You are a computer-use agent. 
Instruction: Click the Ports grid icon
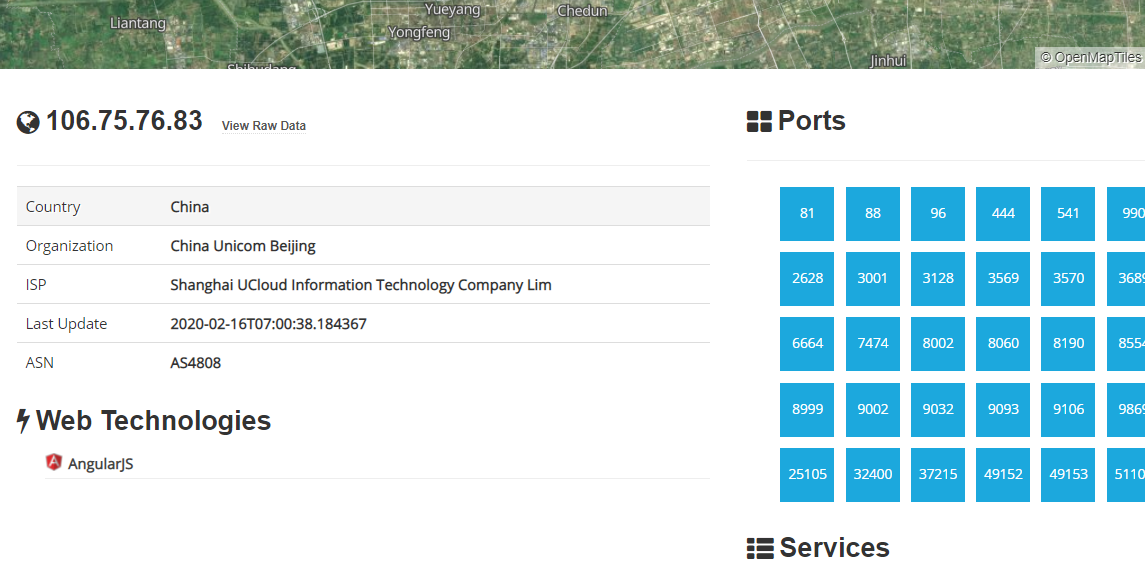[x=759, y=122]
